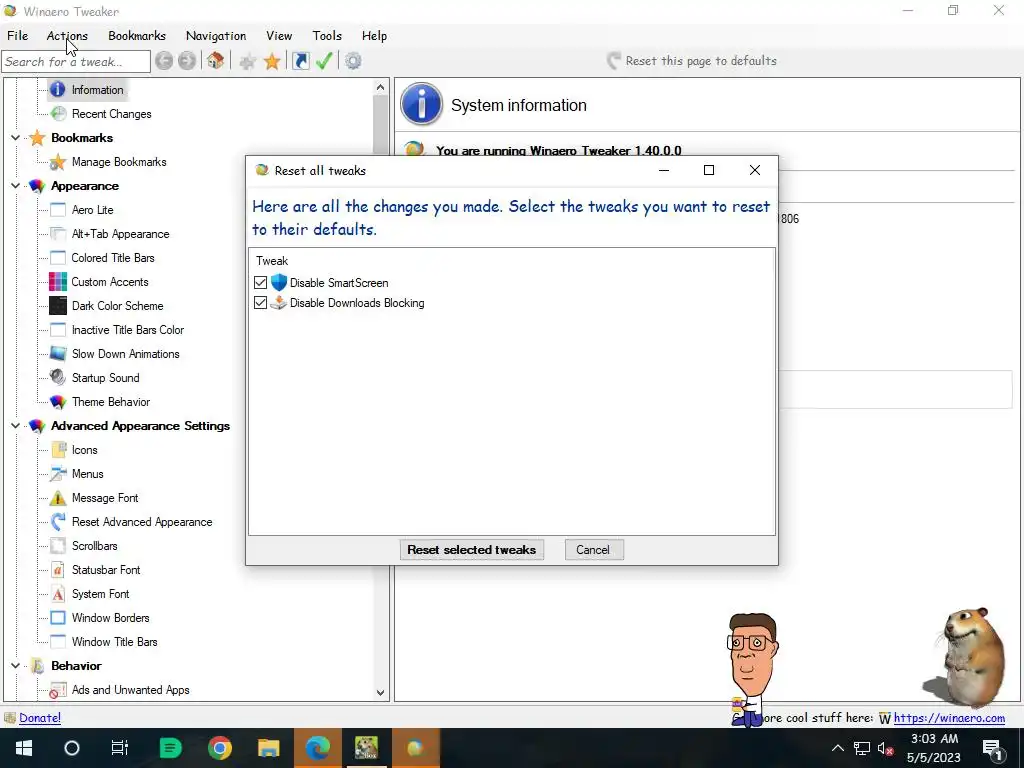Uncheck the Disable SmartScreen checkbox
The width and height of the screenshot is (1024, 768).
[x=261, y=283]
